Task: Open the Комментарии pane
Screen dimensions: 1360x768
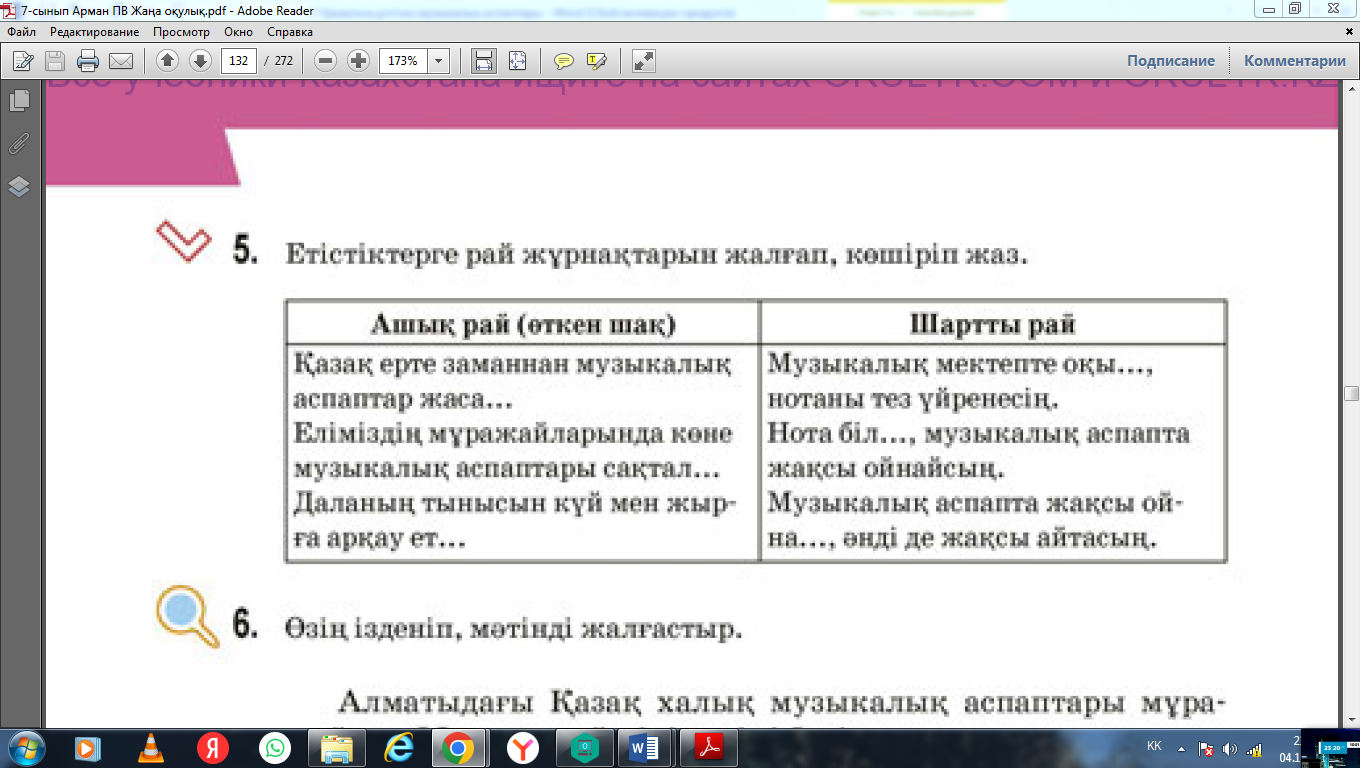Action: 1295,61
